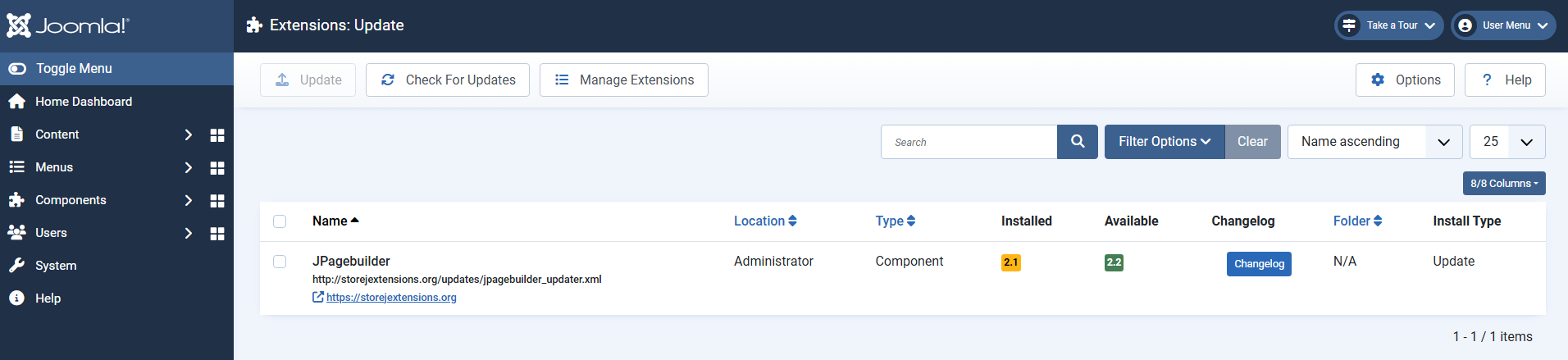Open the Take a Tour dropdown

(1389, 25)
